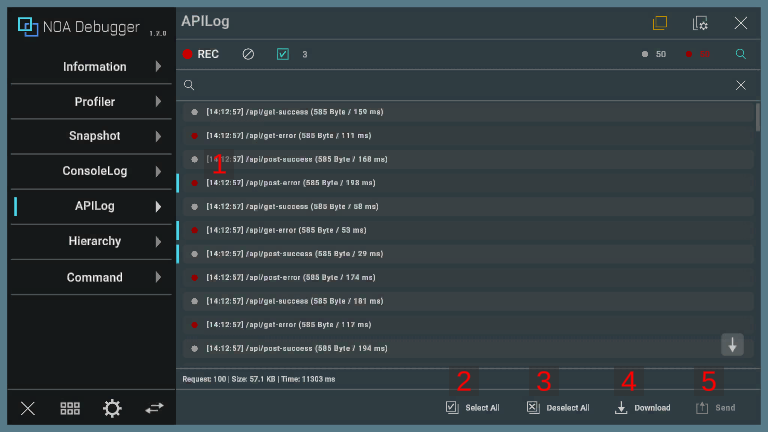The width and height of the screenshot is (768, 432).
Task: Select the post-error 198 ms log entry
Action: [468, 183]
